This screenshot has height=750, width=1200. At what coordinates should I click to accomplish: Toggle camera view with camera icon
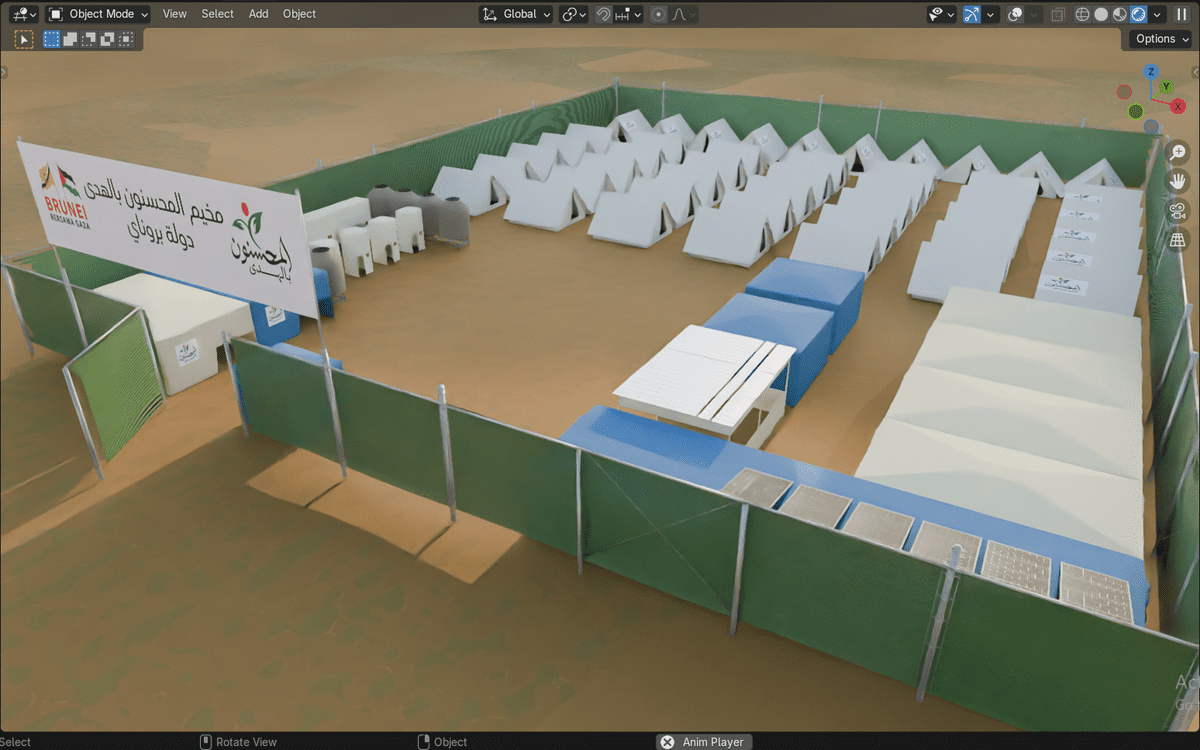[1177, 211]
